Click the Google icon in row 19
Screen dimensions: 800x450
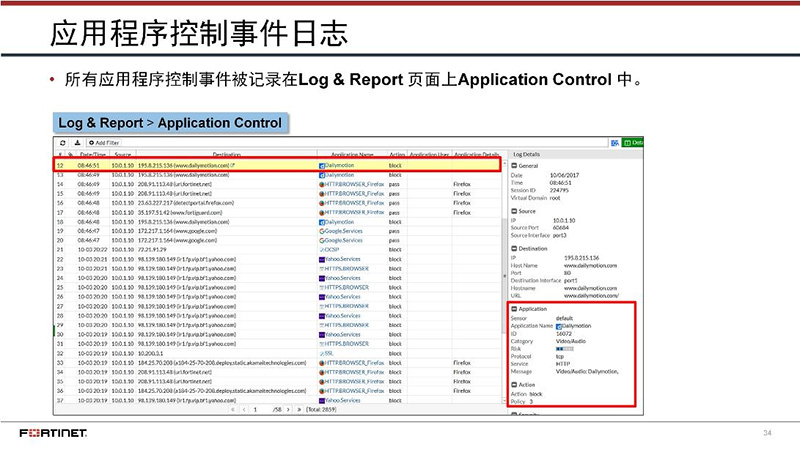click(x=322, y=231)
